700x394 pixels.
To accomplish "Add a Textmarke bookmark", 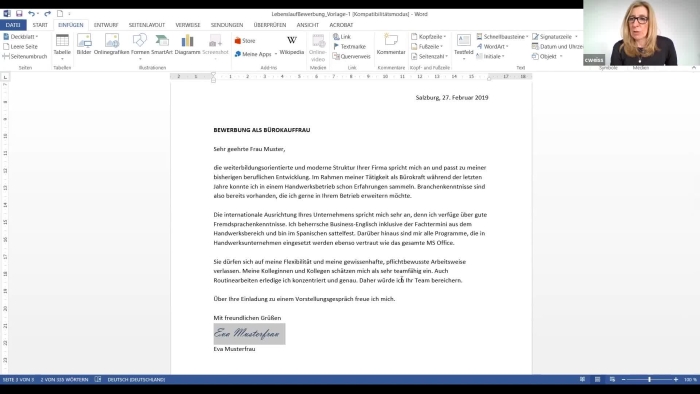I will pos(350,46).
